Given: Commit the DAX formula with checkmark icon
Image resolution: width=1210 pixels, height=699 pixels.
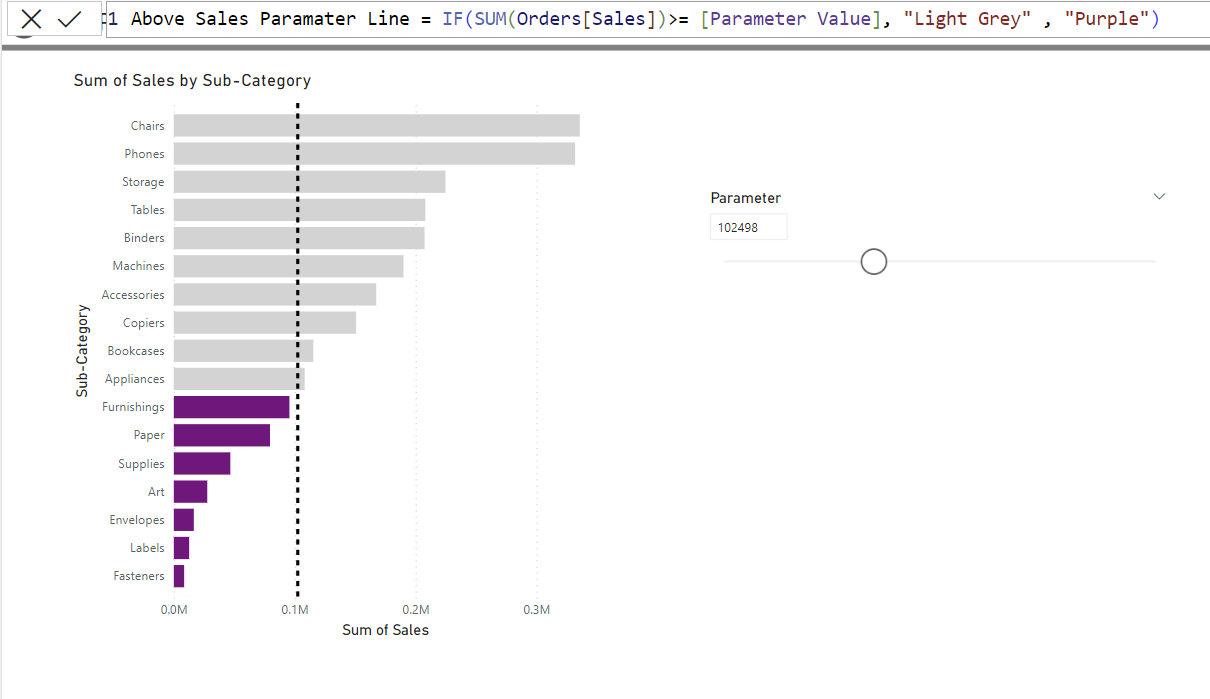Looking at the screenshot, I should (69, 19).
